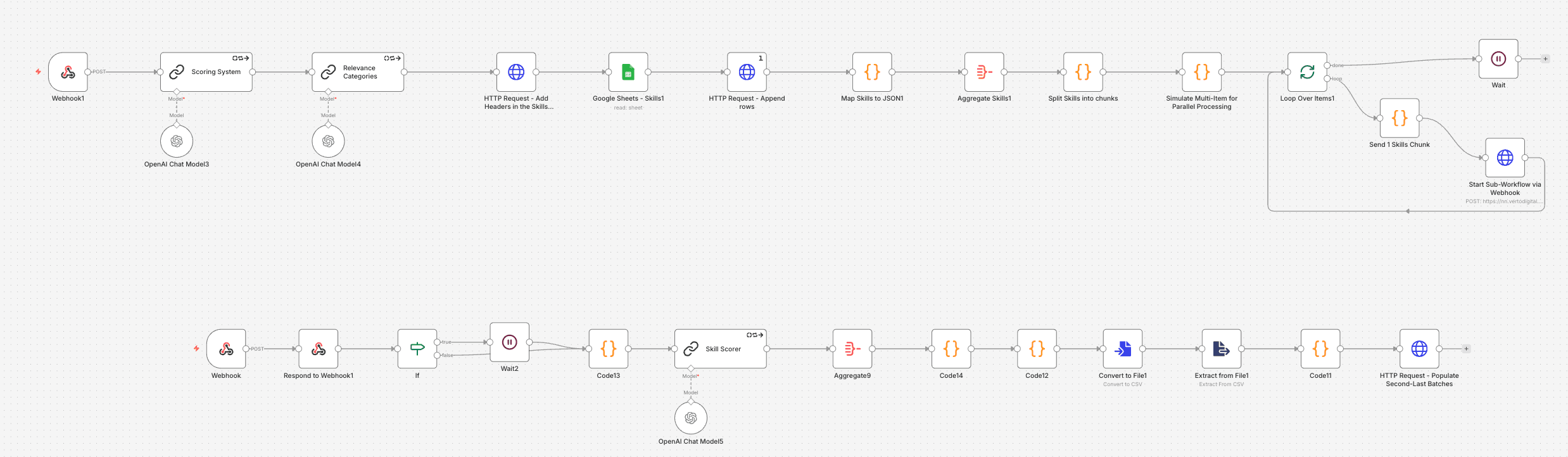
Task: Click the Loop Over Items1 node
Action: [x=1306, y=72]
